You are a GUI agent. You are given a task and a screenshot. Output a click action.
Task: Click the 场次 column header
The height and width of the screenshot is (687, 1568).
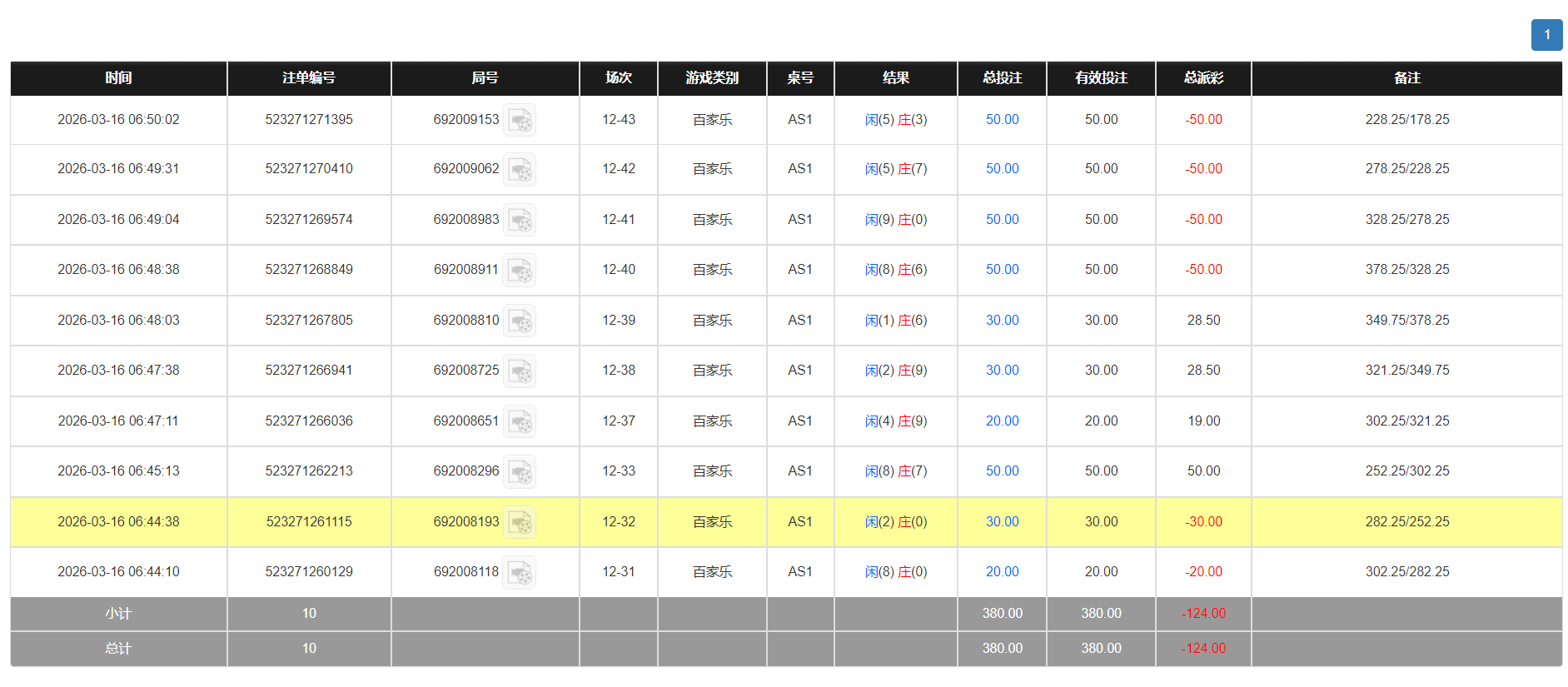pyautogui.click(x=619, y=78)
